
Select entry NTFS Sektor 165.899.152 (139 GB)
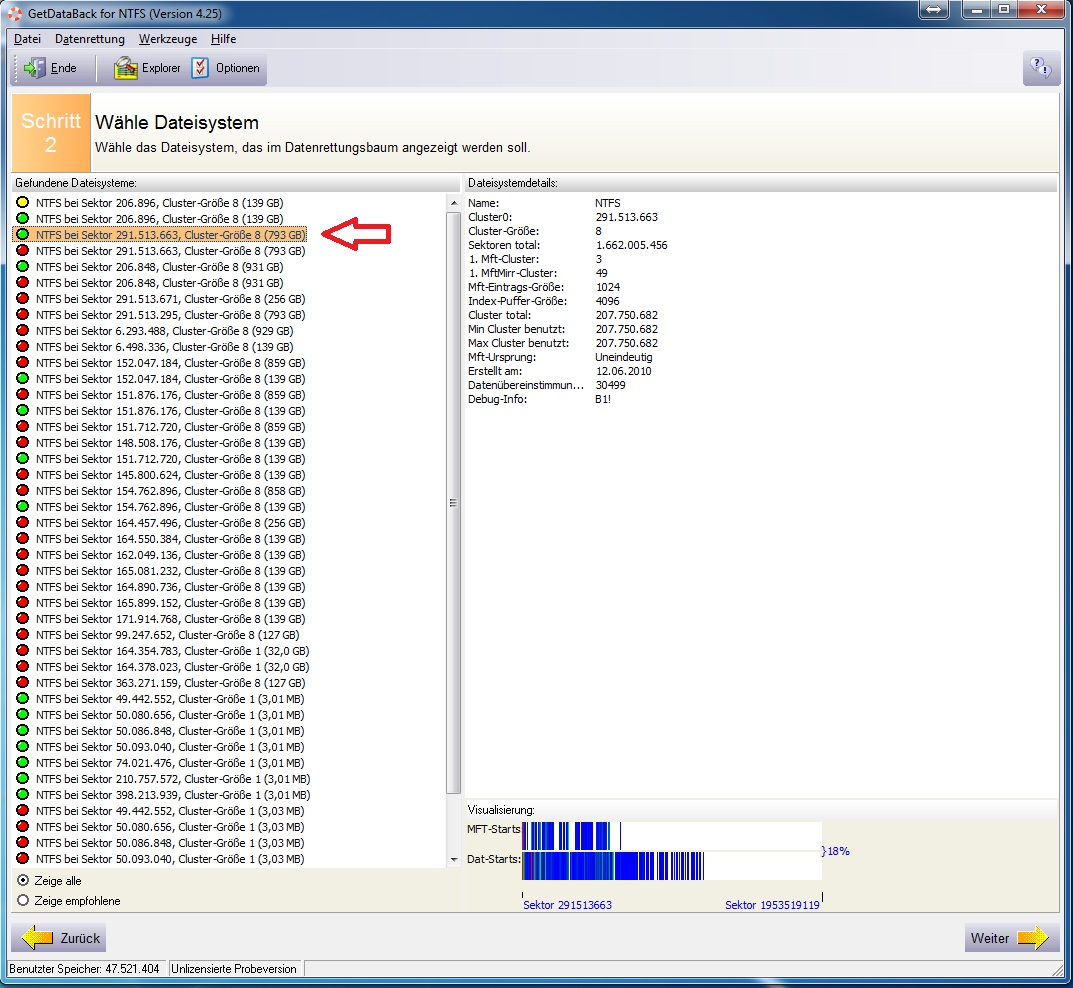click(159, 603)
